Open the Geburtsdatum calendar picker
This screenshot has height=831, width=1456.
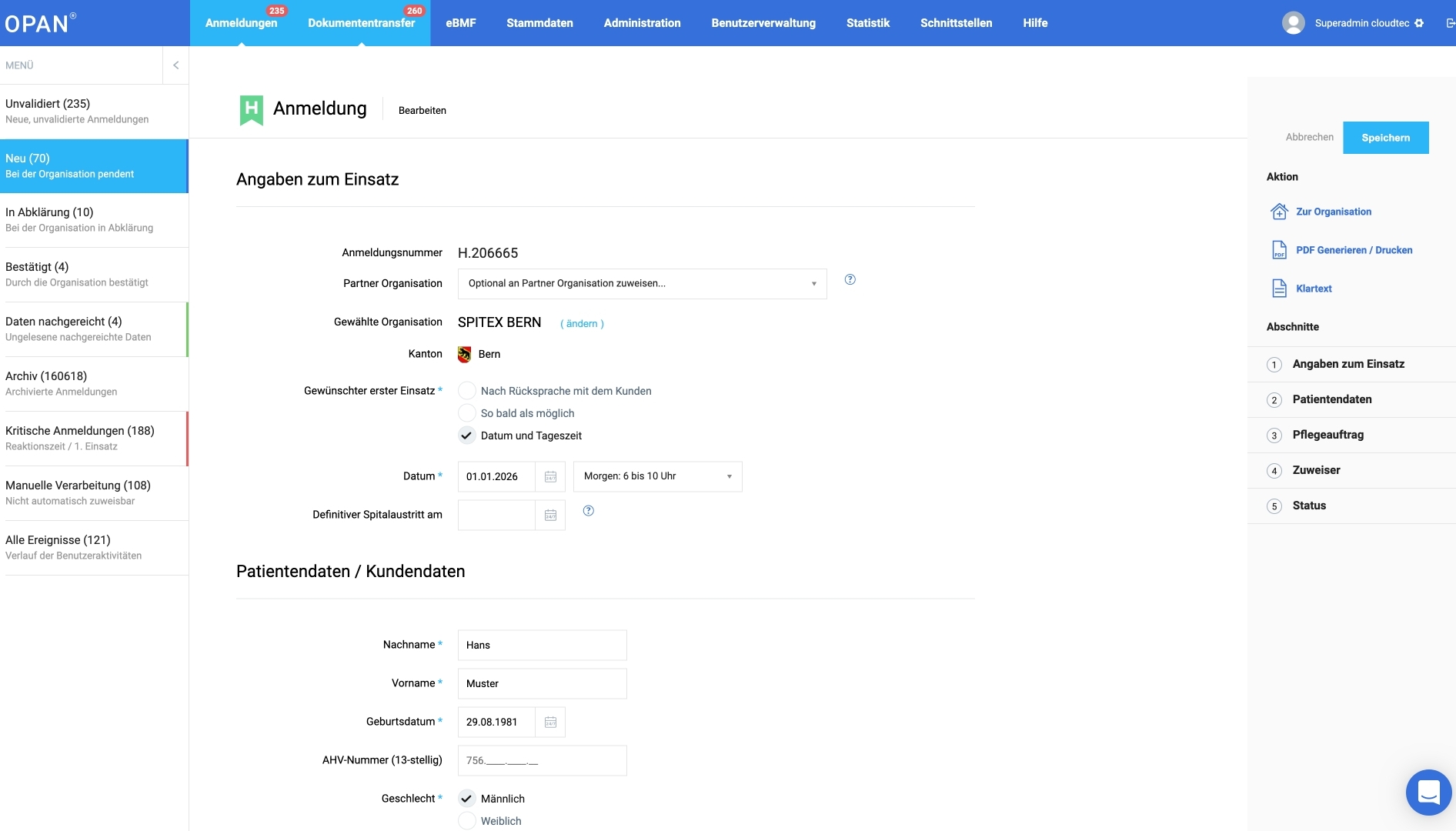550,723
